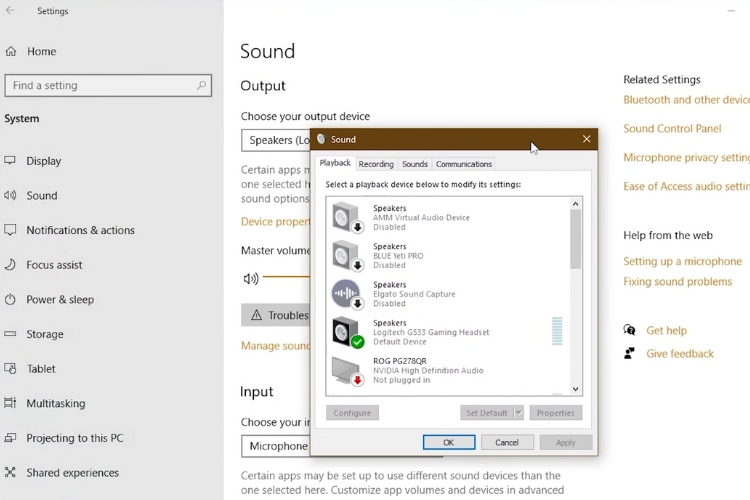
Task: Click scroll-down arrow in device list
Action: (x=575, y=389)
